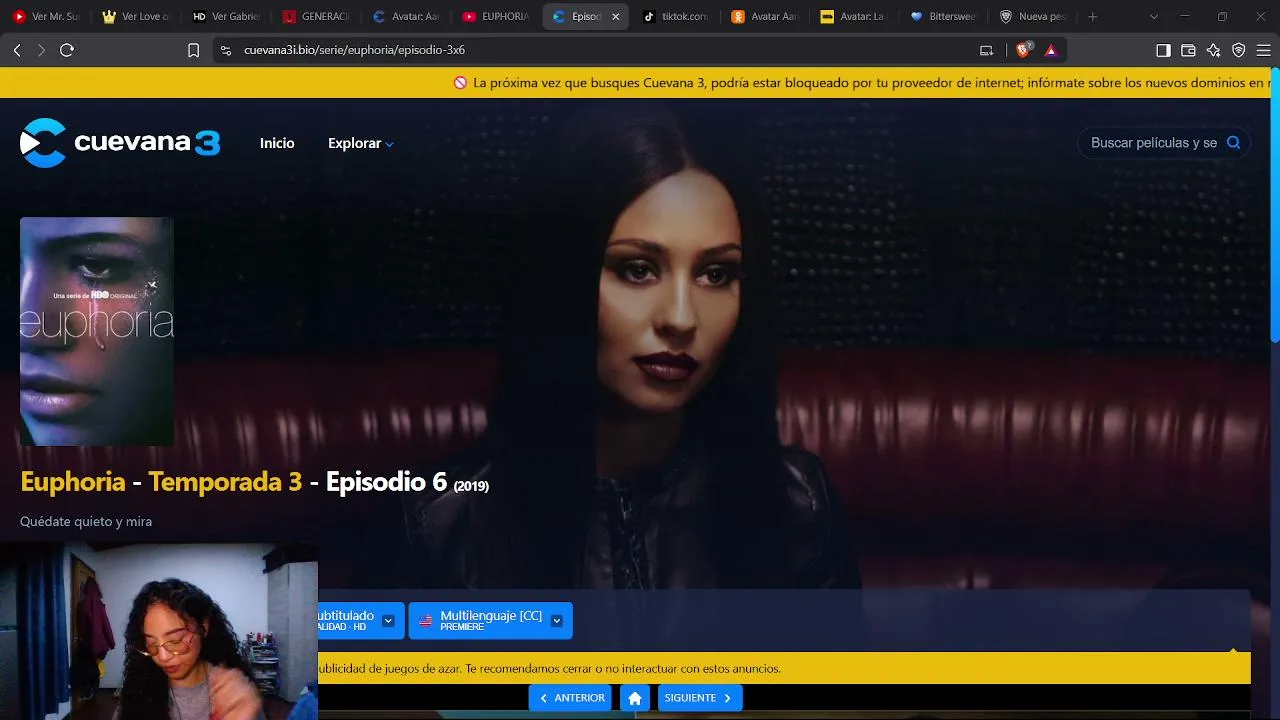This screenshot has width=1280, height=720.
Task: Open the Temporada 3 link
Action: pyautogui.click(x=225, y=482)
